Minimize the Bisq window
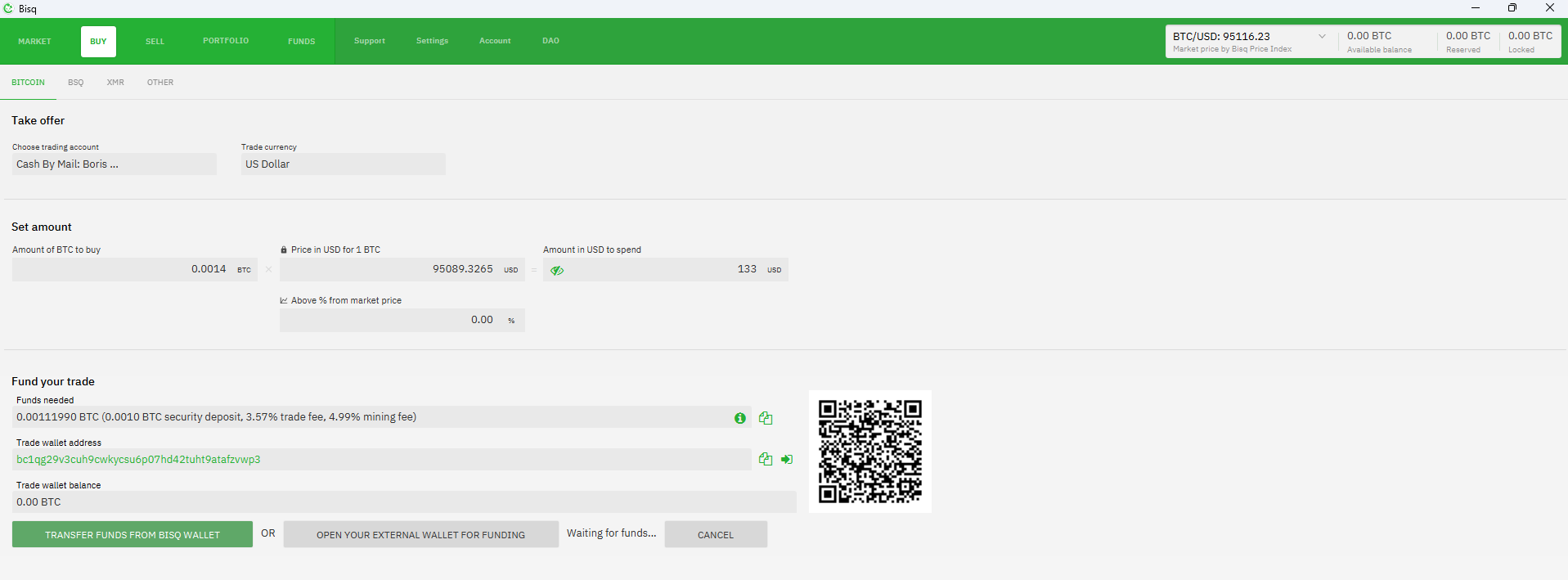The width and height of the screenshot is (1568, 580). (1476, 8)
